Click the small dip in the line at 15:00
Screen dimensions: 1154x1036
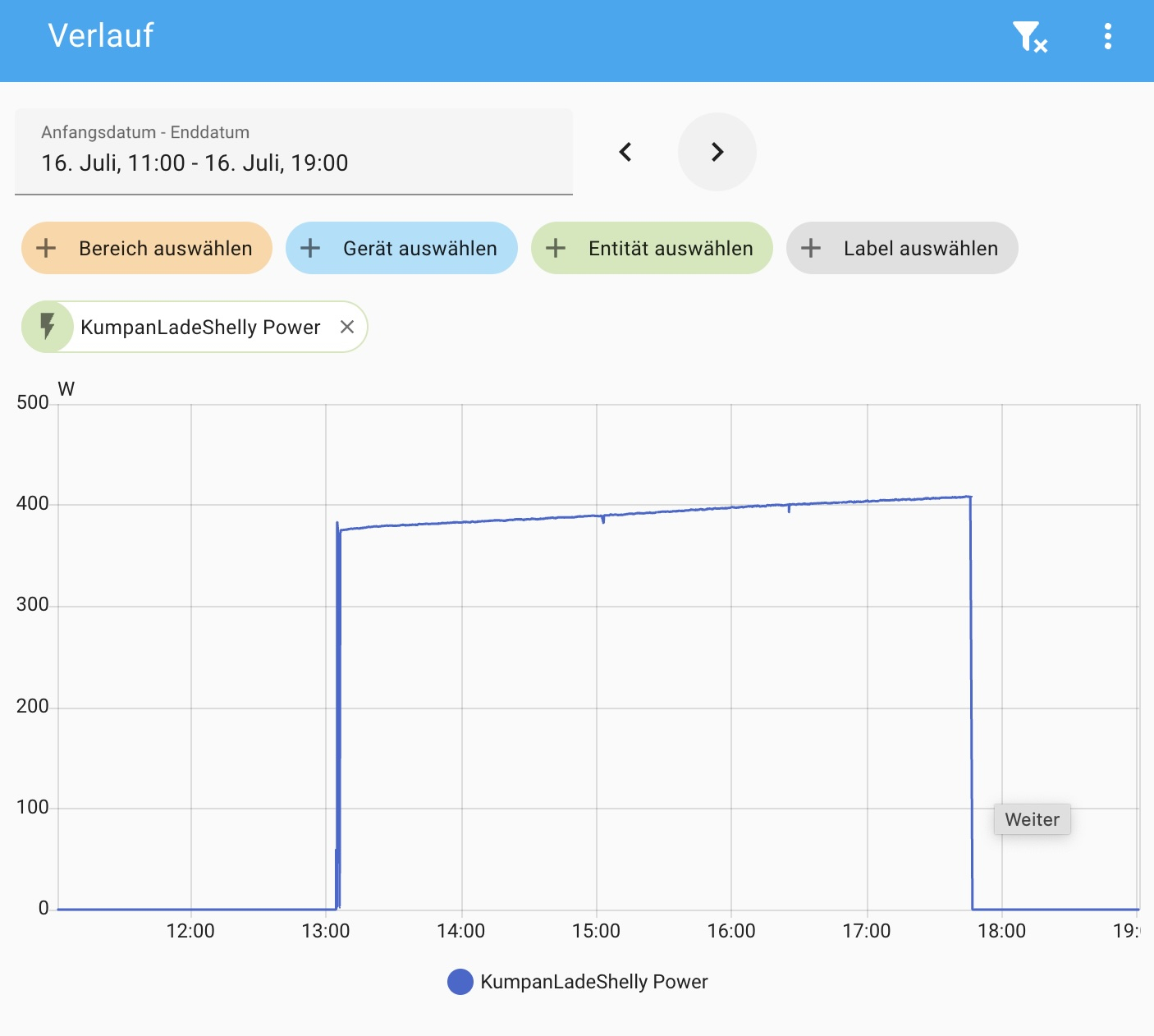[x=603, y=520]
